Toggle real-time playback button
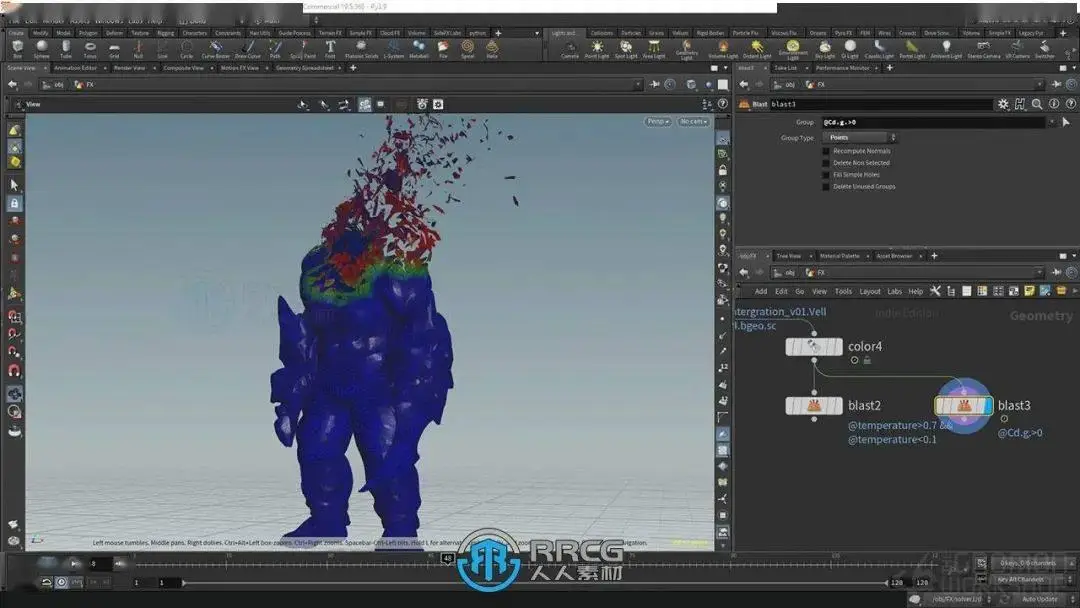 61,583
